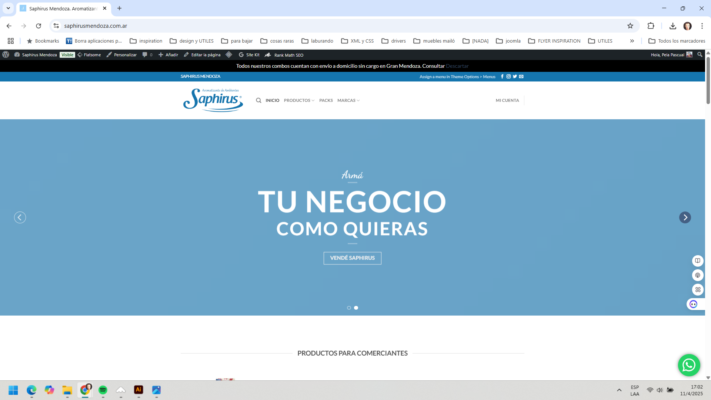The image size is (711, 400).
Task: Open the Facebook social icon
Action: tap(502, 77)
